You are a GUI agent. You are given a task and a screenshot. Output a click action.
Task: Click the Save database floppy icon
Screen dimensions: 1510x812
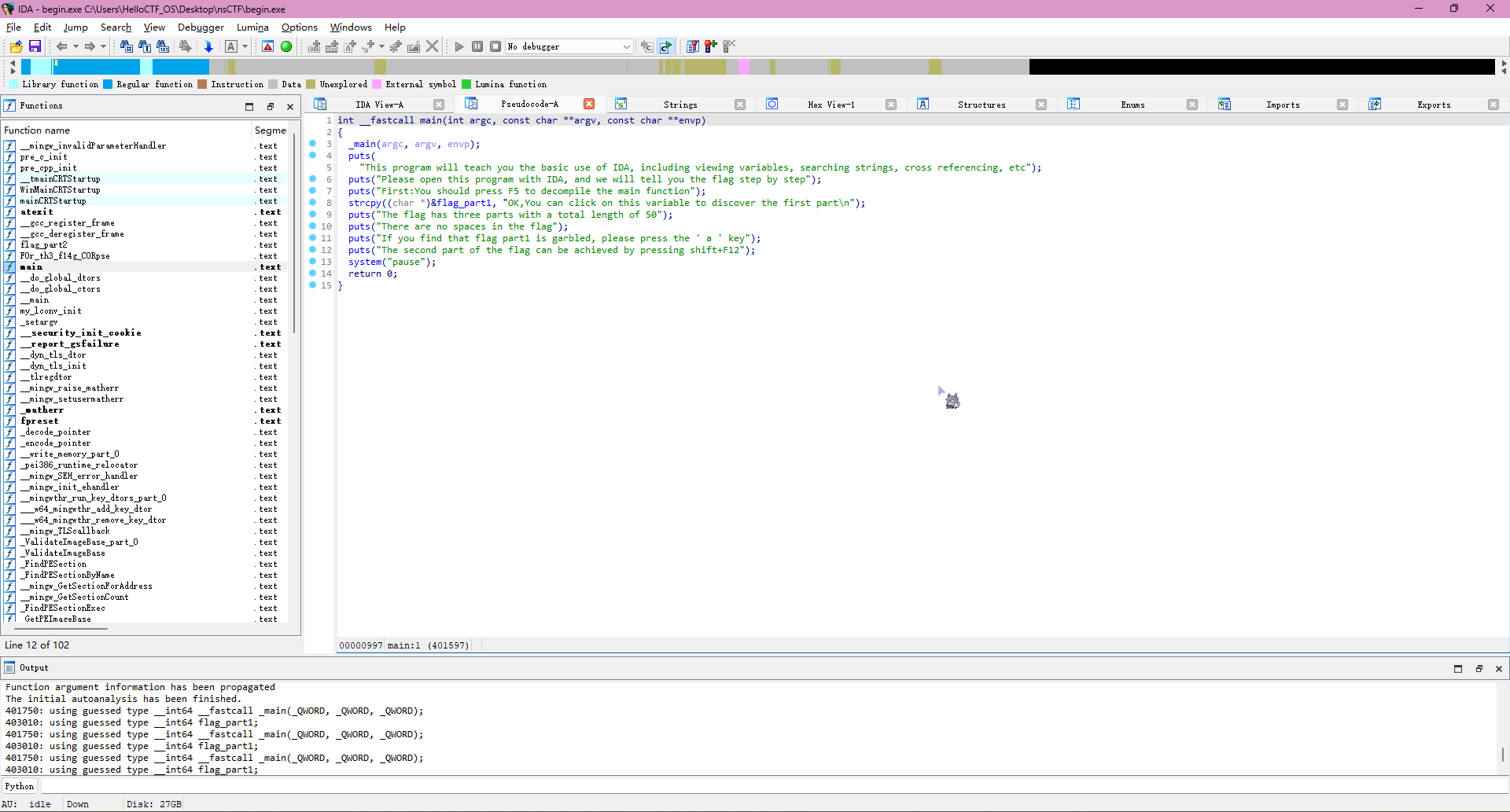(35, 46)
